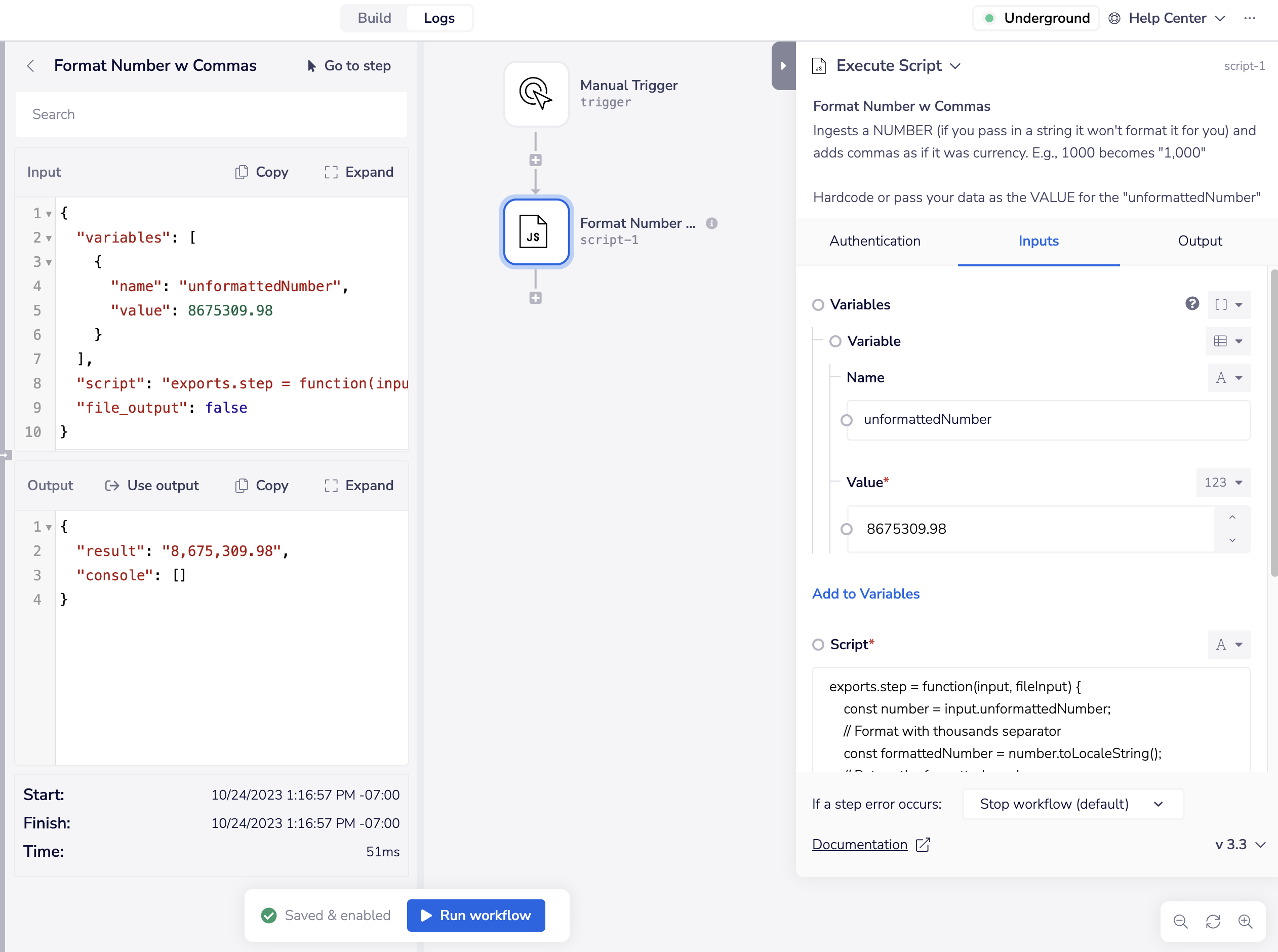Zoom out the canvas with magnifier minus
1278x952 pixels.
point(1180,922)
